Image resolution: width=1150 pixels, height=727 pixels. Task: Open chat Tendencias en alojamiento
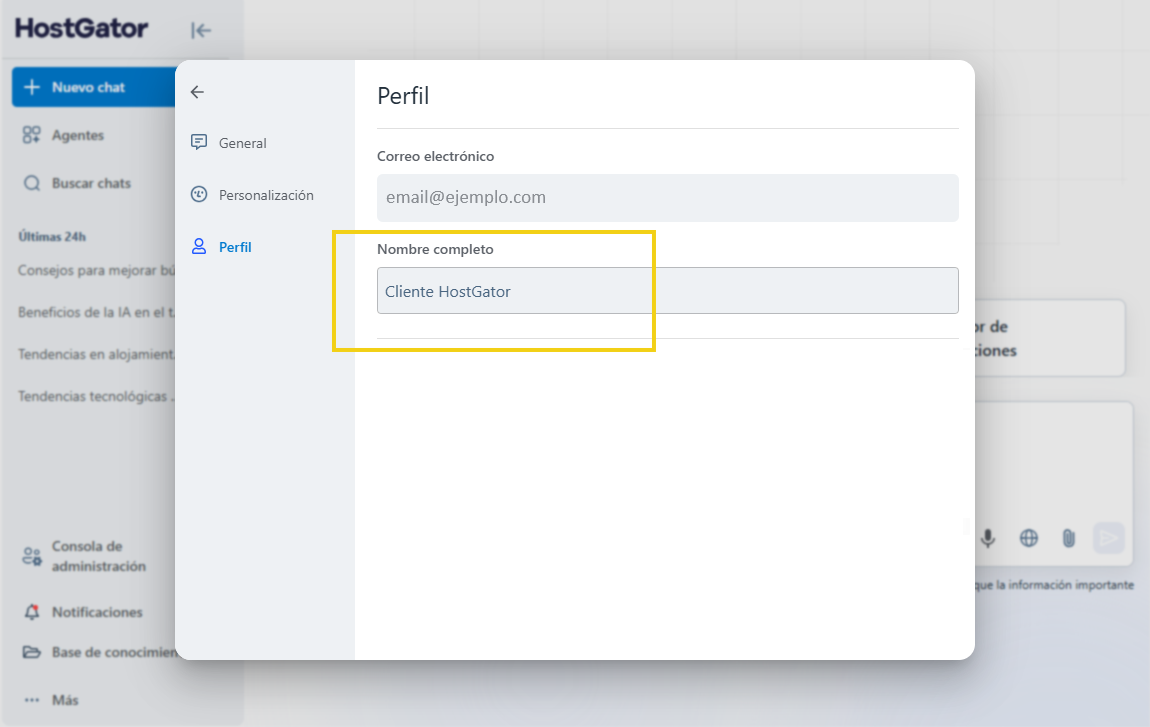click(x=96, y=354)
